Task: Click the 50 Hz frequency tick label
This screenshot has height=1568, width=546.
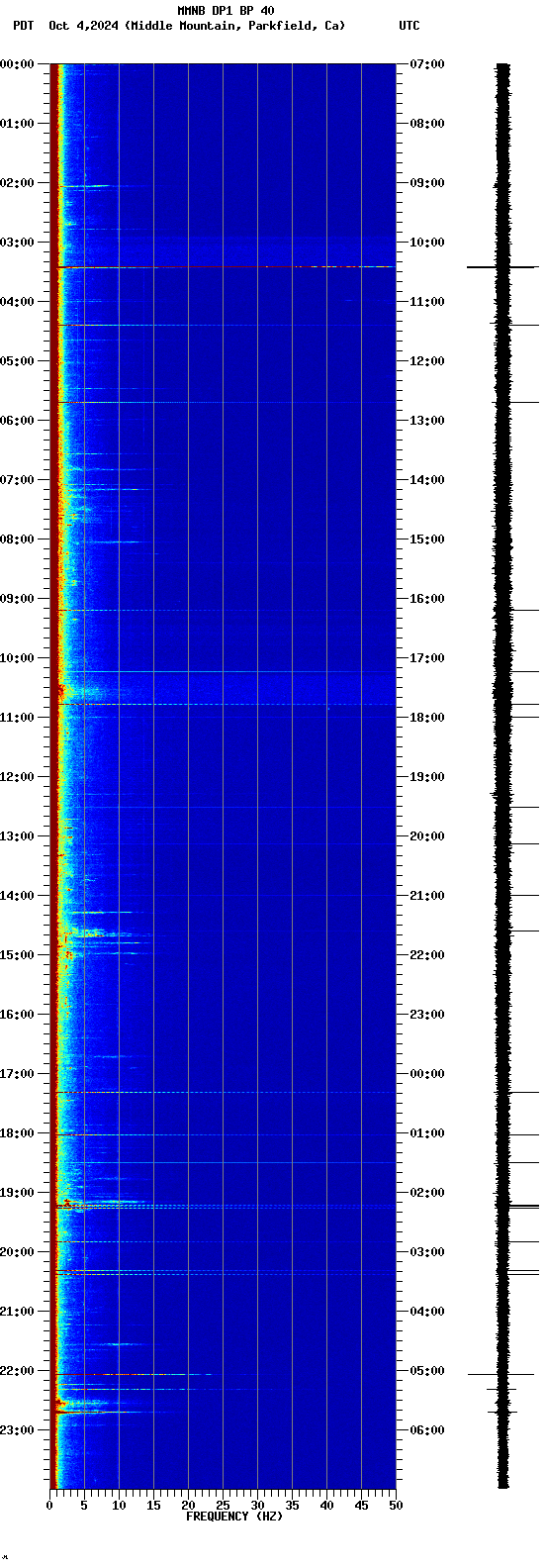Action: [x=396, y=1506]
